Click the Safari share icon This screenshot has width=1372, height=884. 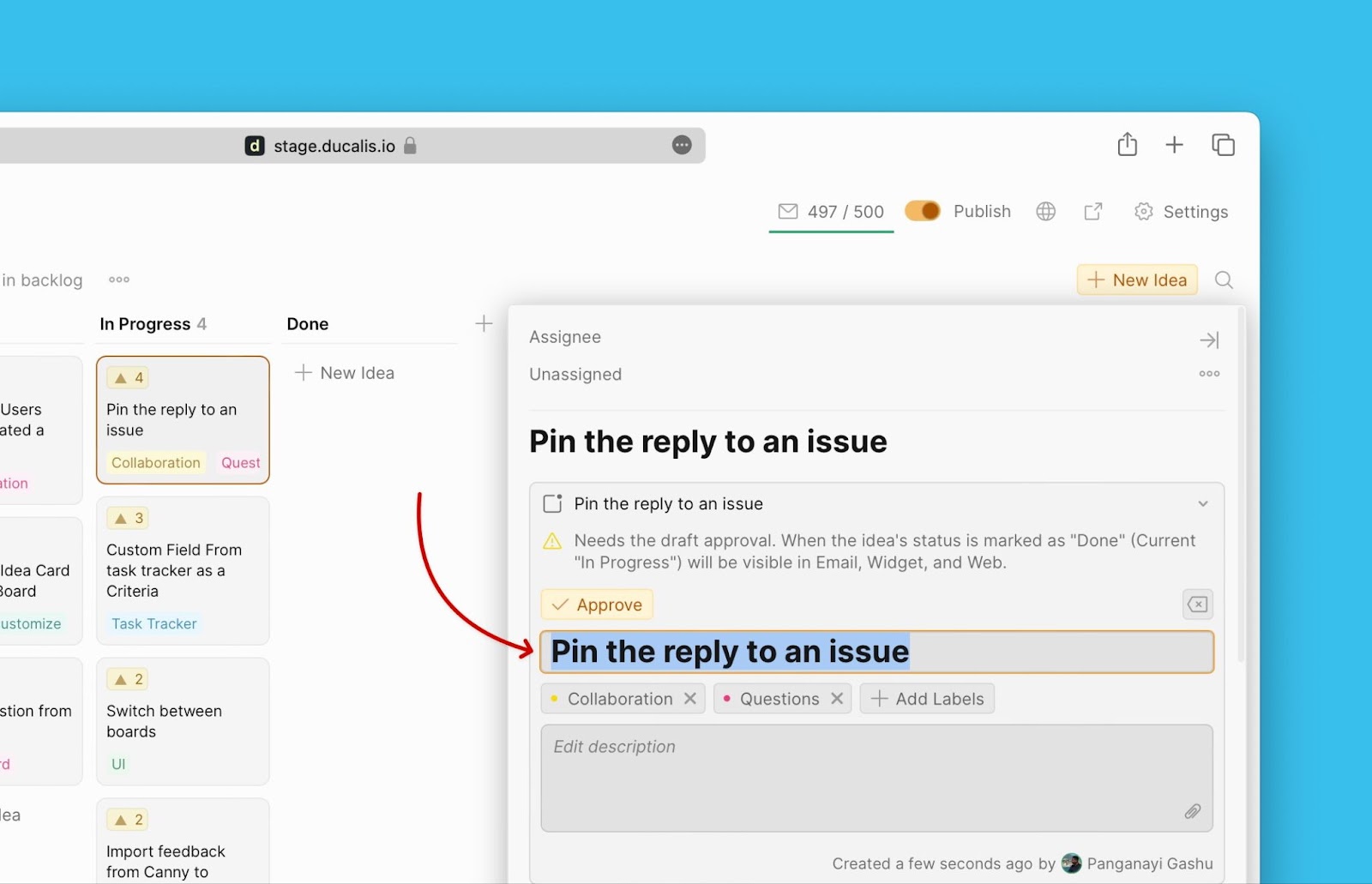coord(1127,145)
